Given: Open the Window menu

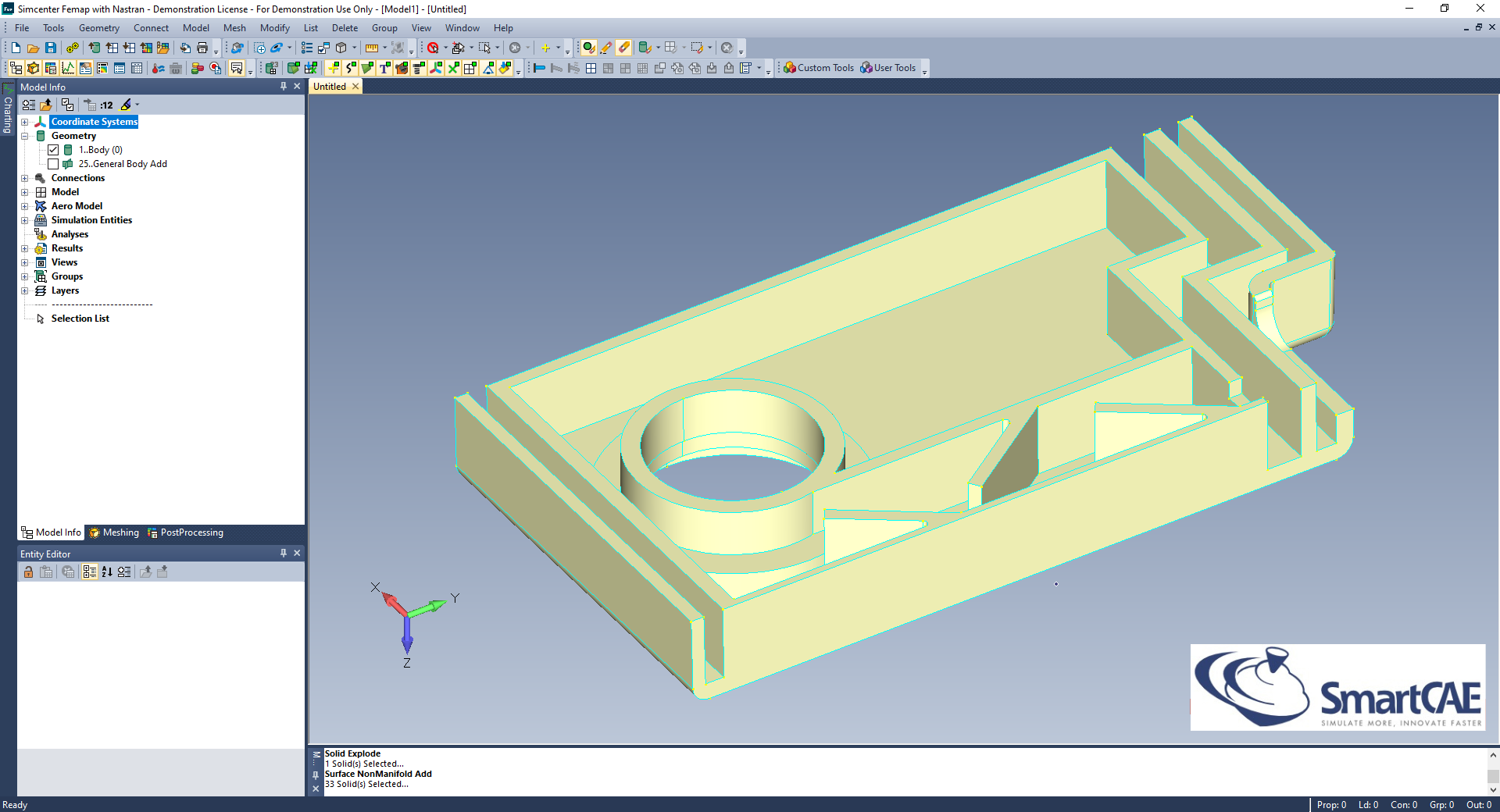Looking at the screenshot, I should pyautogui.click(x=462, y=28).
